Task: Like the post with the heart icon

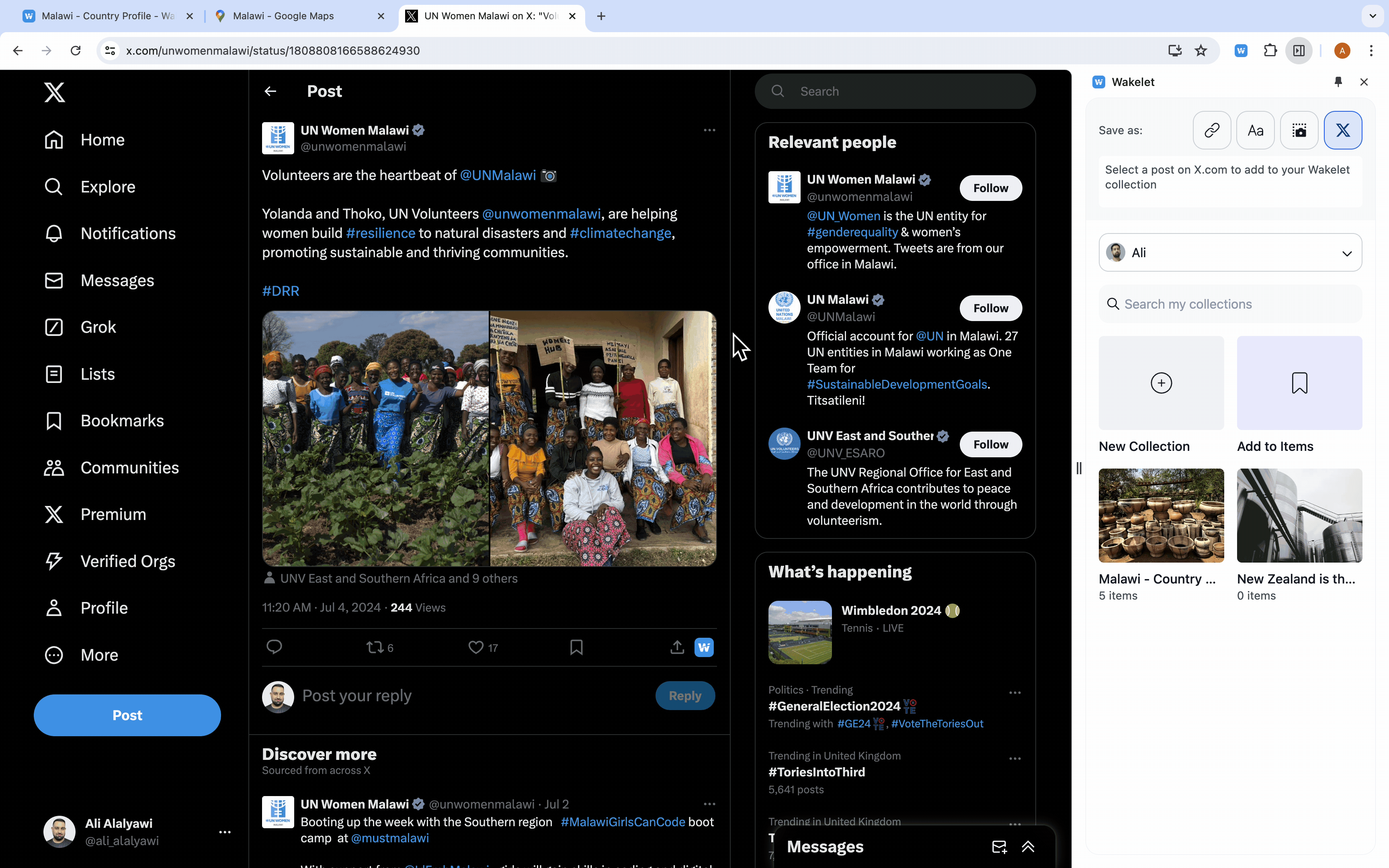Action: [476, 647]
